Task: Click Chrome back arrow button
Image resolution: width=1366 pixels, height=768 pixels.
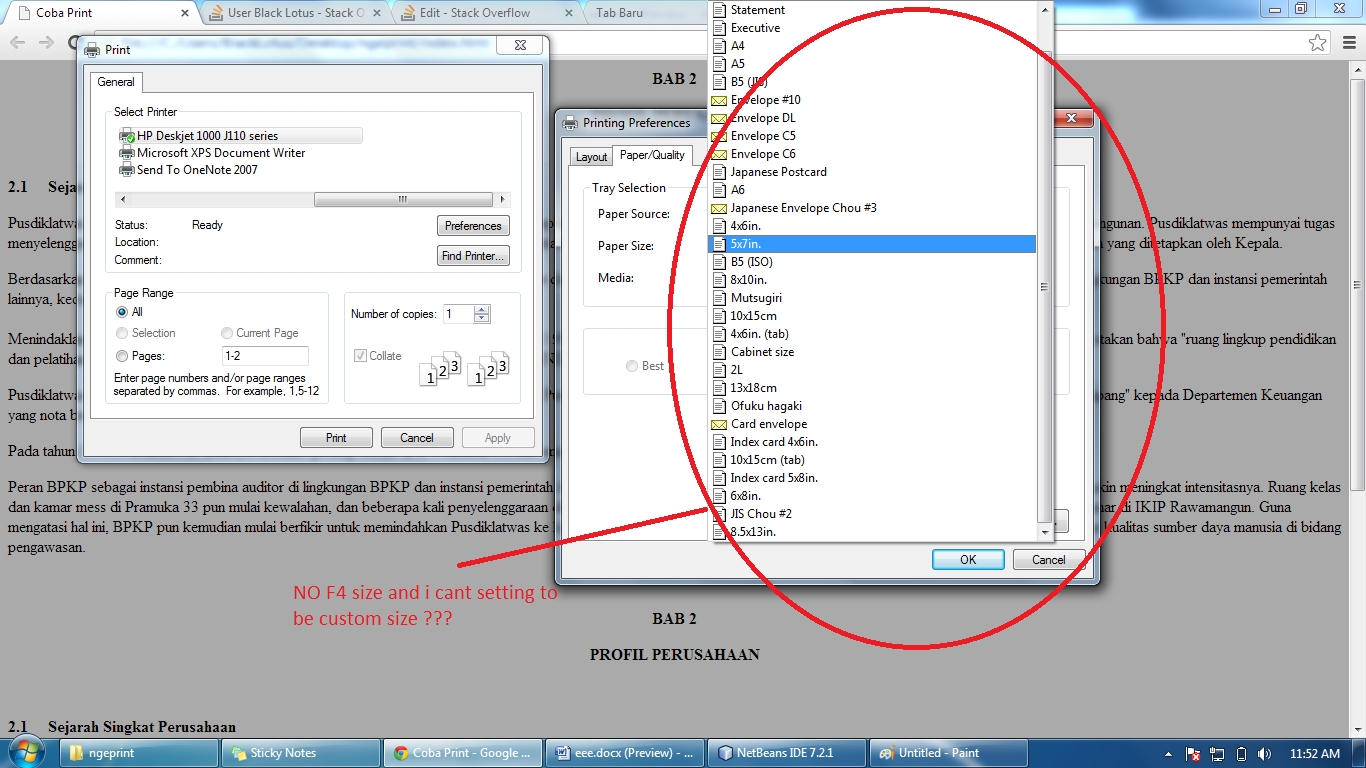Action: tap(18, 43)
